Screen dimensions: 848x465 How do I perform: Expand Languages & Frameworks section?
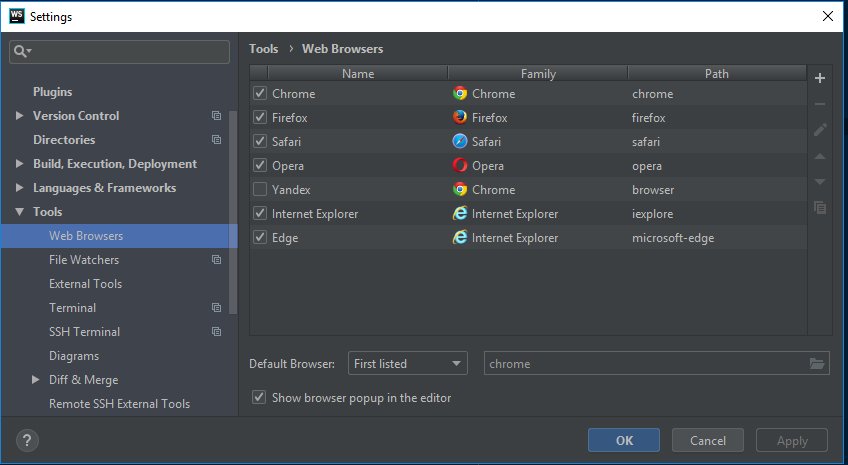(19, 188)
